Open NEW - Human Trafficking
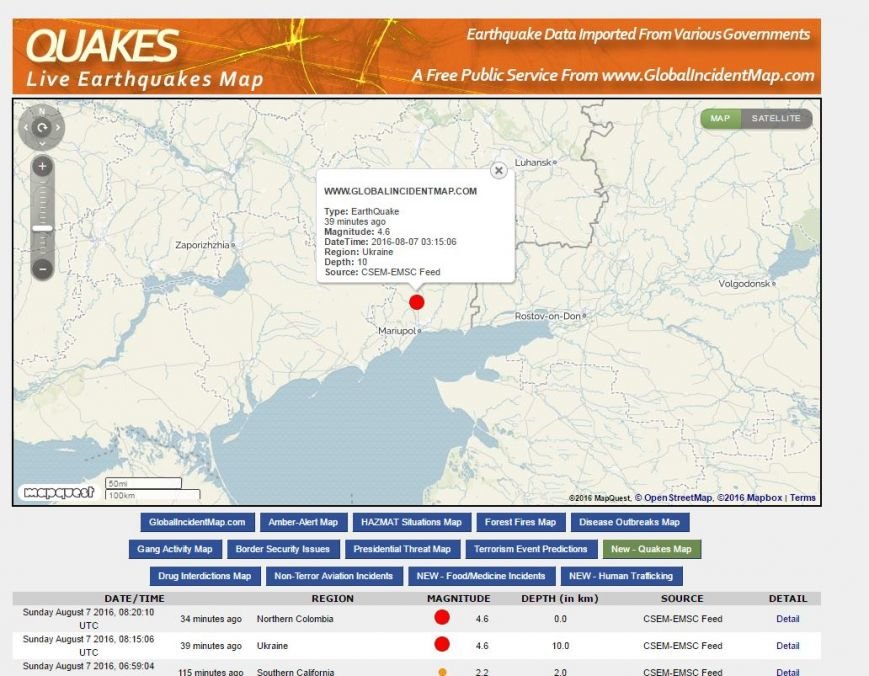This screenshot has width=869, height=676. coord(621,576)
